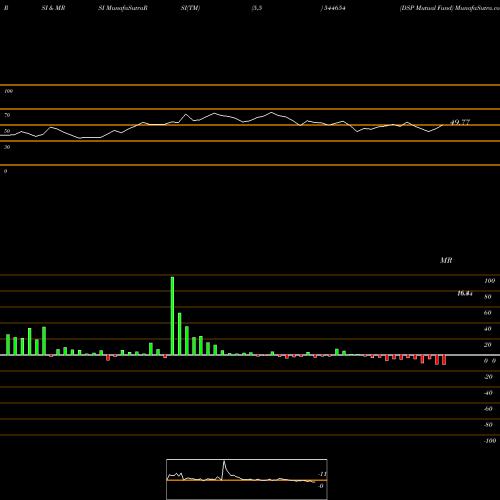Click the '-11' label in mini chart
This screenshot has height=500, width=500.
point(322,474)
